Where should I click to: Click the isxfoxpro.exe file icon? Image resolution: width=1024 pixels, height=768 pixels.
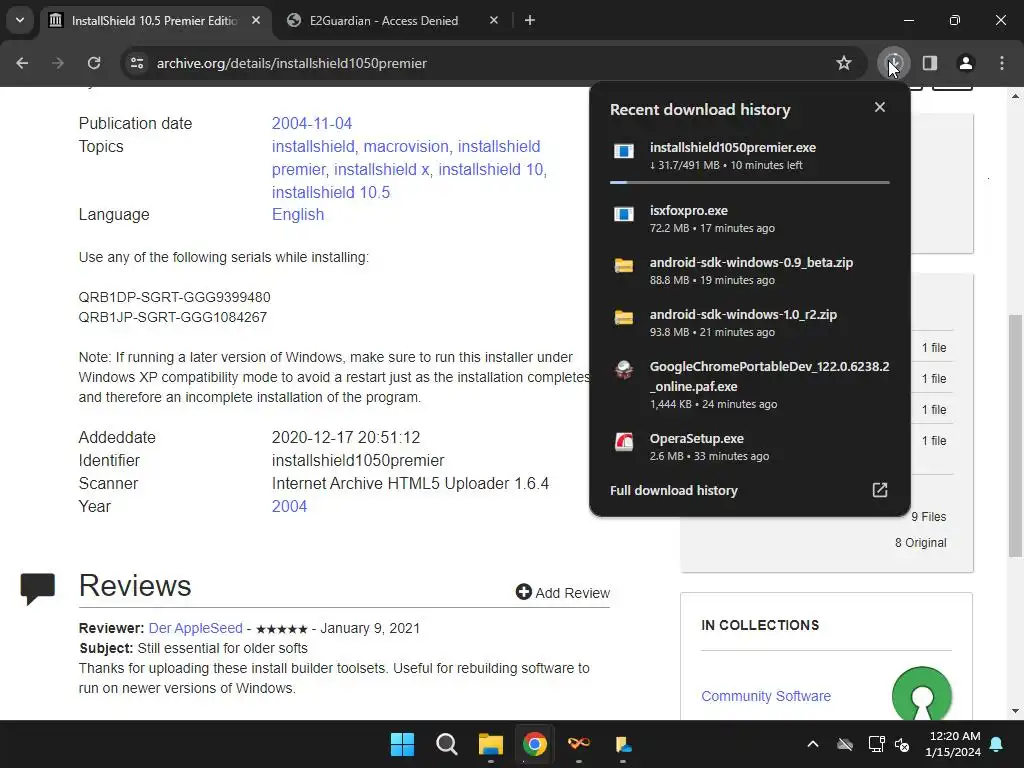coord(624,214)
